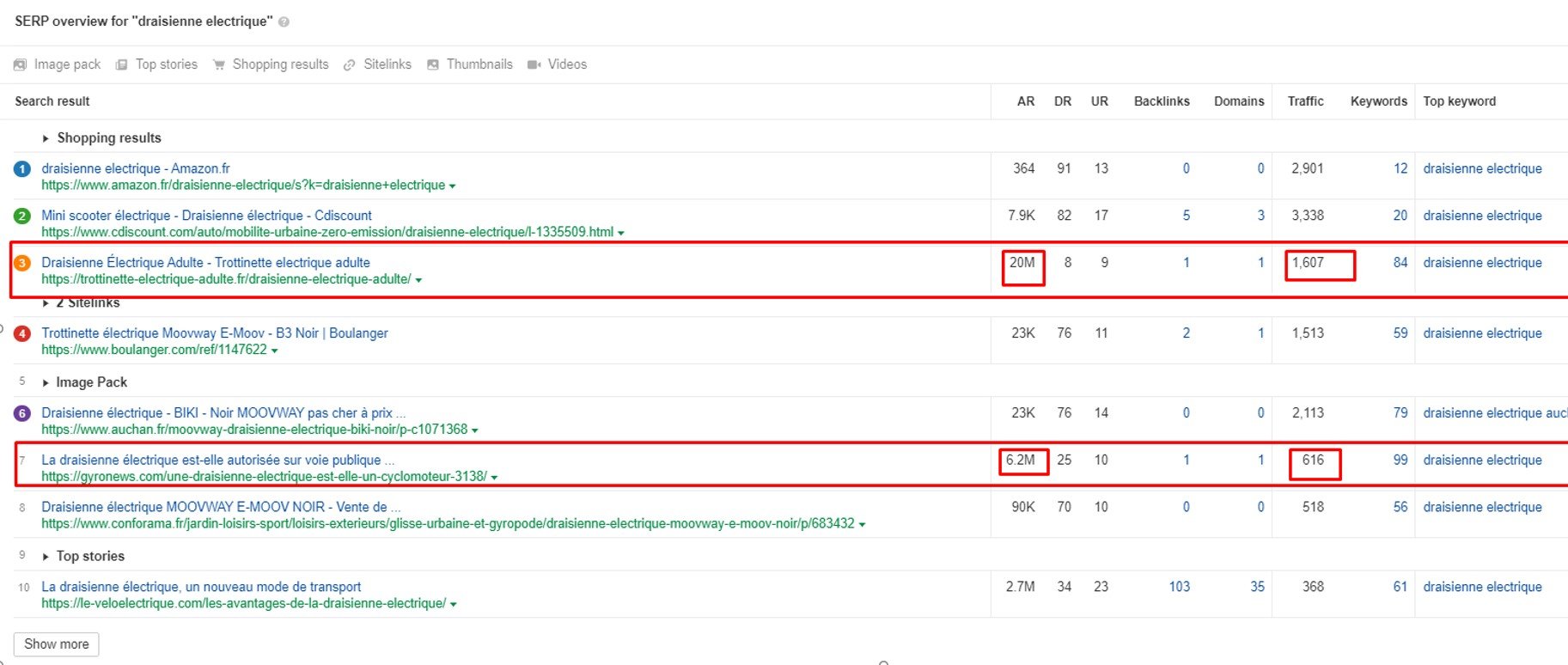Viewport: 1568px width, 665px height.
Task: Click the Image pack icon in features row
Action: click(21, 64)
